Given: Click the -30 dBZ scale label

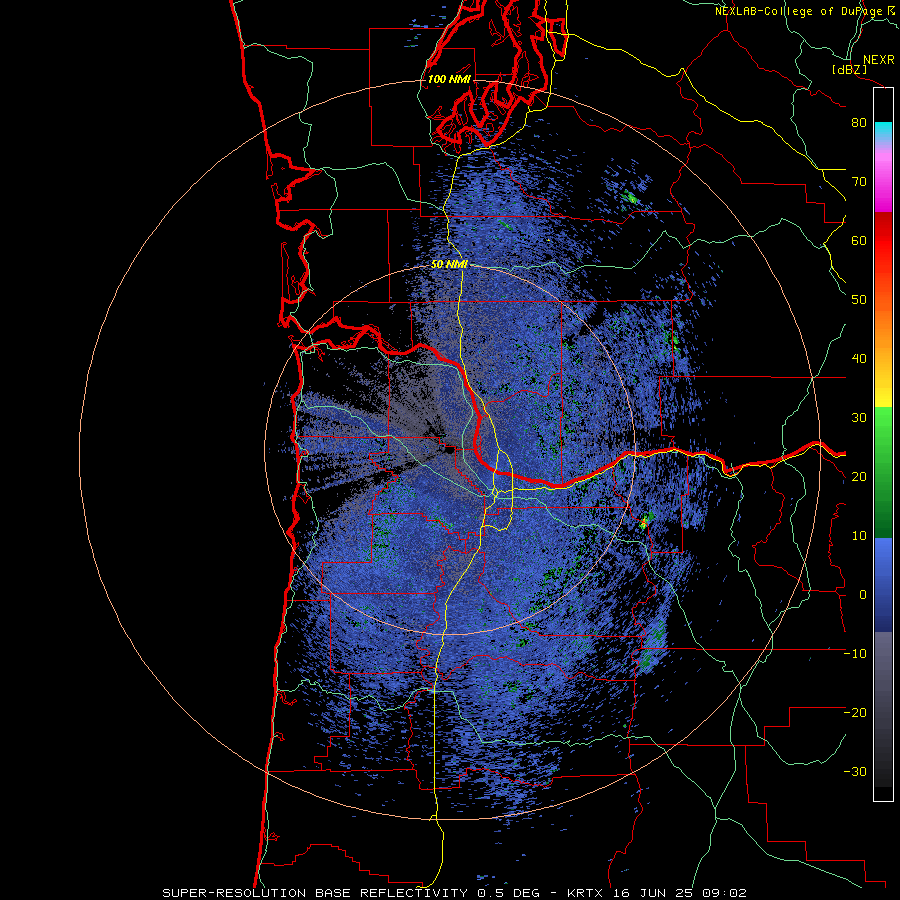Looking at the screenshot, I should [855, 771].
